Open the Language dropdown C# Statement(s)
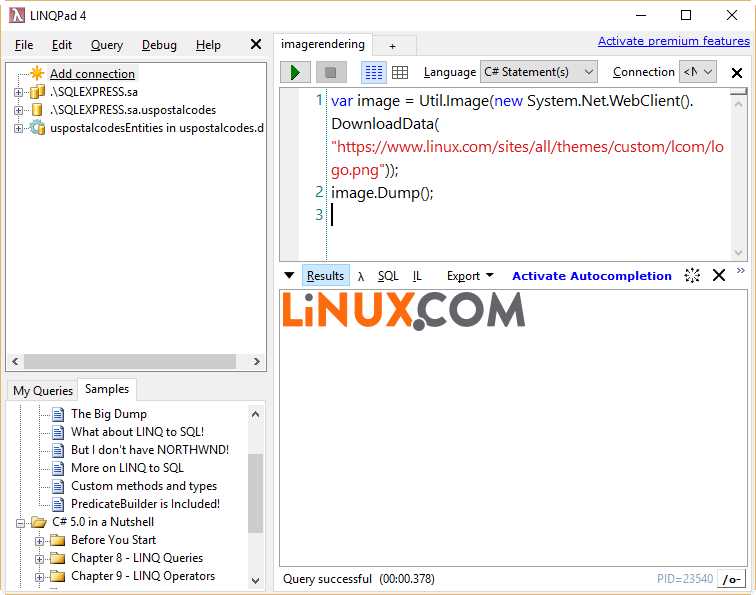Image resolution: width=756 pixels, height=595 pixels. click(x=539, y=72)
